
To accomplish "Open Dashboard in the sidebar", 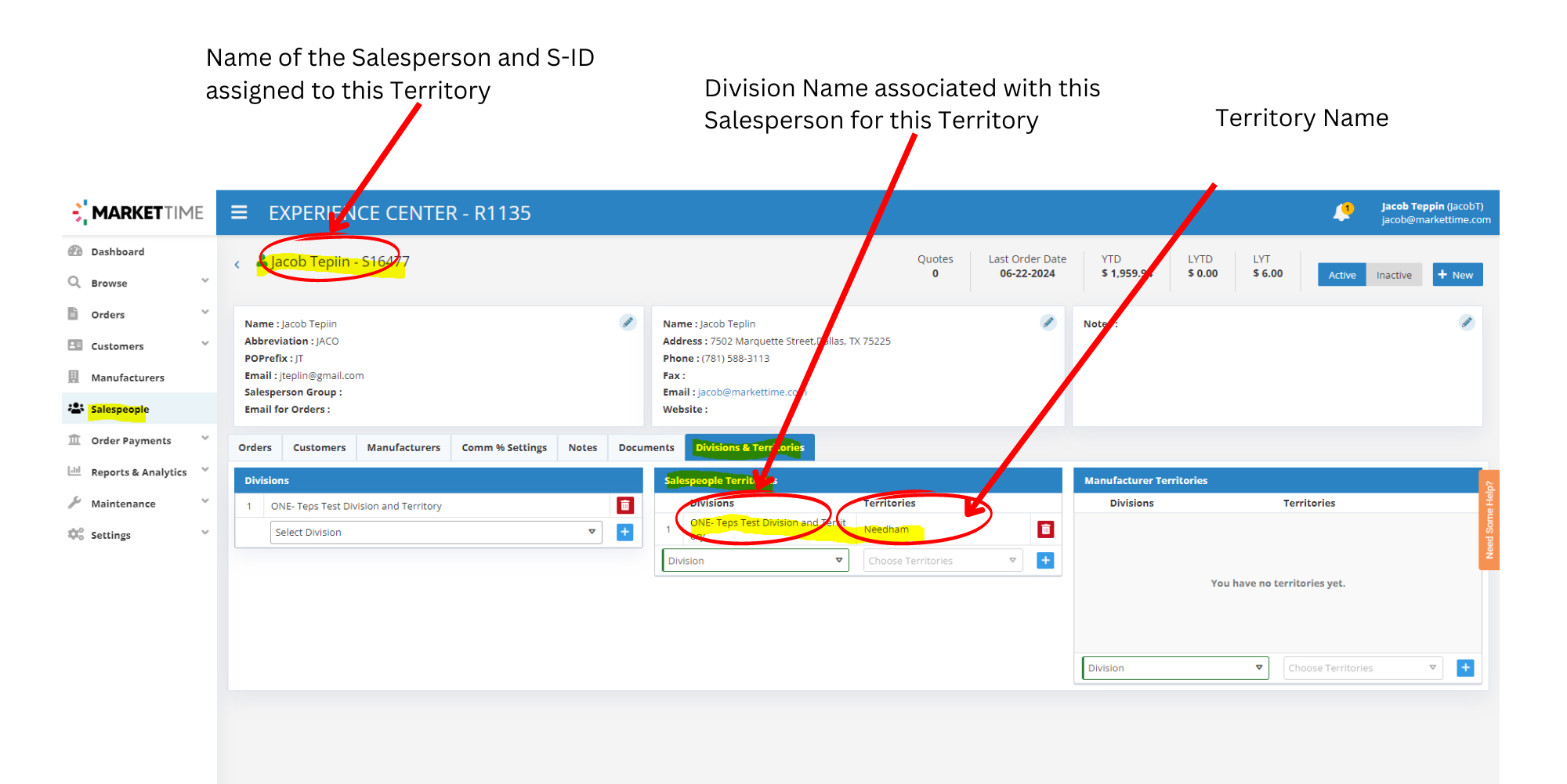I will click(x=118, y=251).
